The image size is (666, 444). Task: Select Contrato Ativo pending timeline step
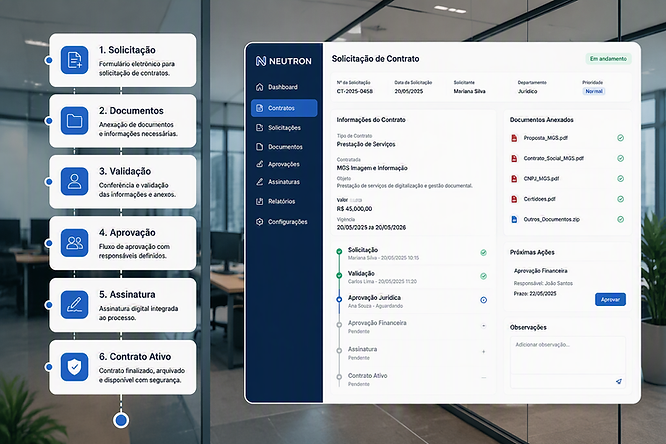pyautogui.click(x=412, y=379)
